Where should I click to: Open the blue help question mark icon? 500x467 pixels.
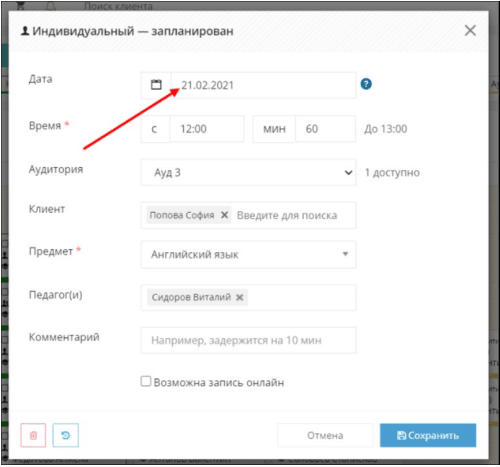(x=366, y=84)
